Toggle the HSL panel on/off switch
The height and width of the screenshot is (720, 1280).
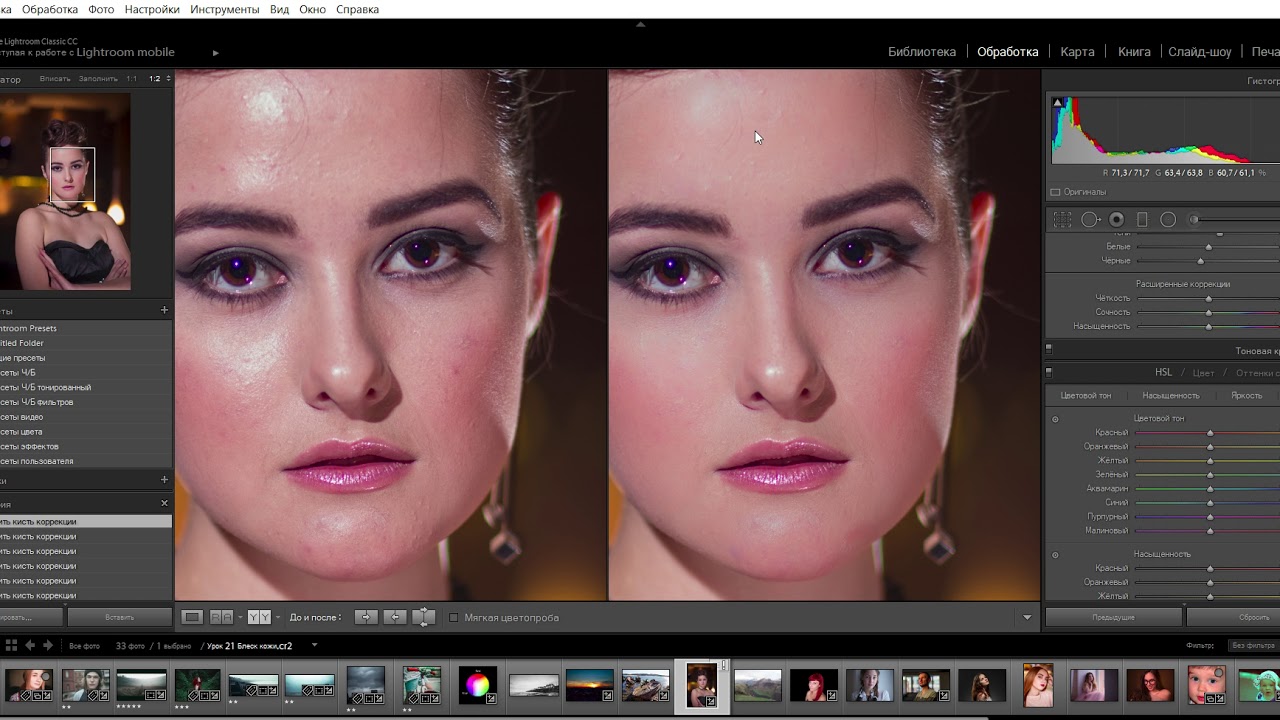1049,372
